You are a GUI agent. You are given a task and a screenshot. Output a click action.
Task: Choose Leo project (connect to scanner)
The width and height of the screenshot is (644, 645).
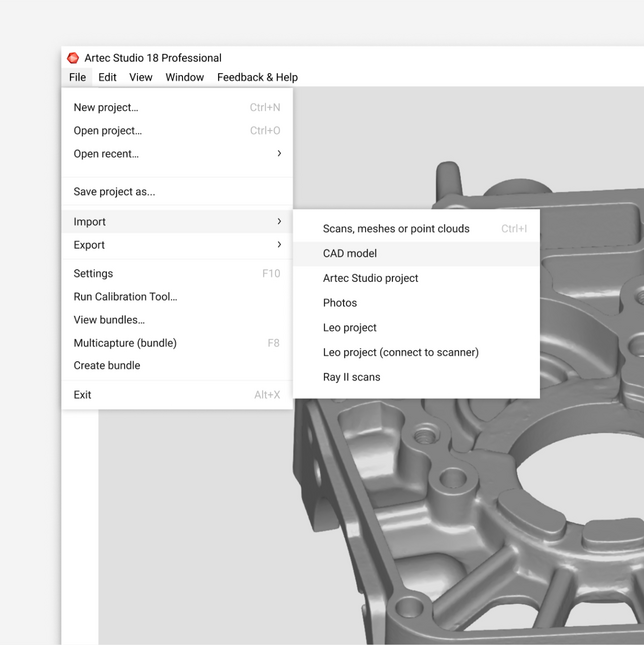pyautogui.click(x=416, y=352)
